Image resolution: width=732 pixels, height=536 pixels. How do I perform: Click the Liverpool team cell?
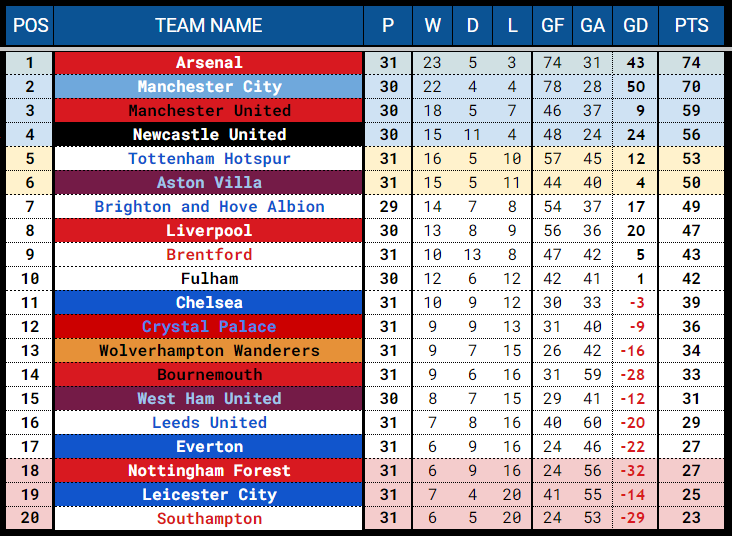click(209, 231)
